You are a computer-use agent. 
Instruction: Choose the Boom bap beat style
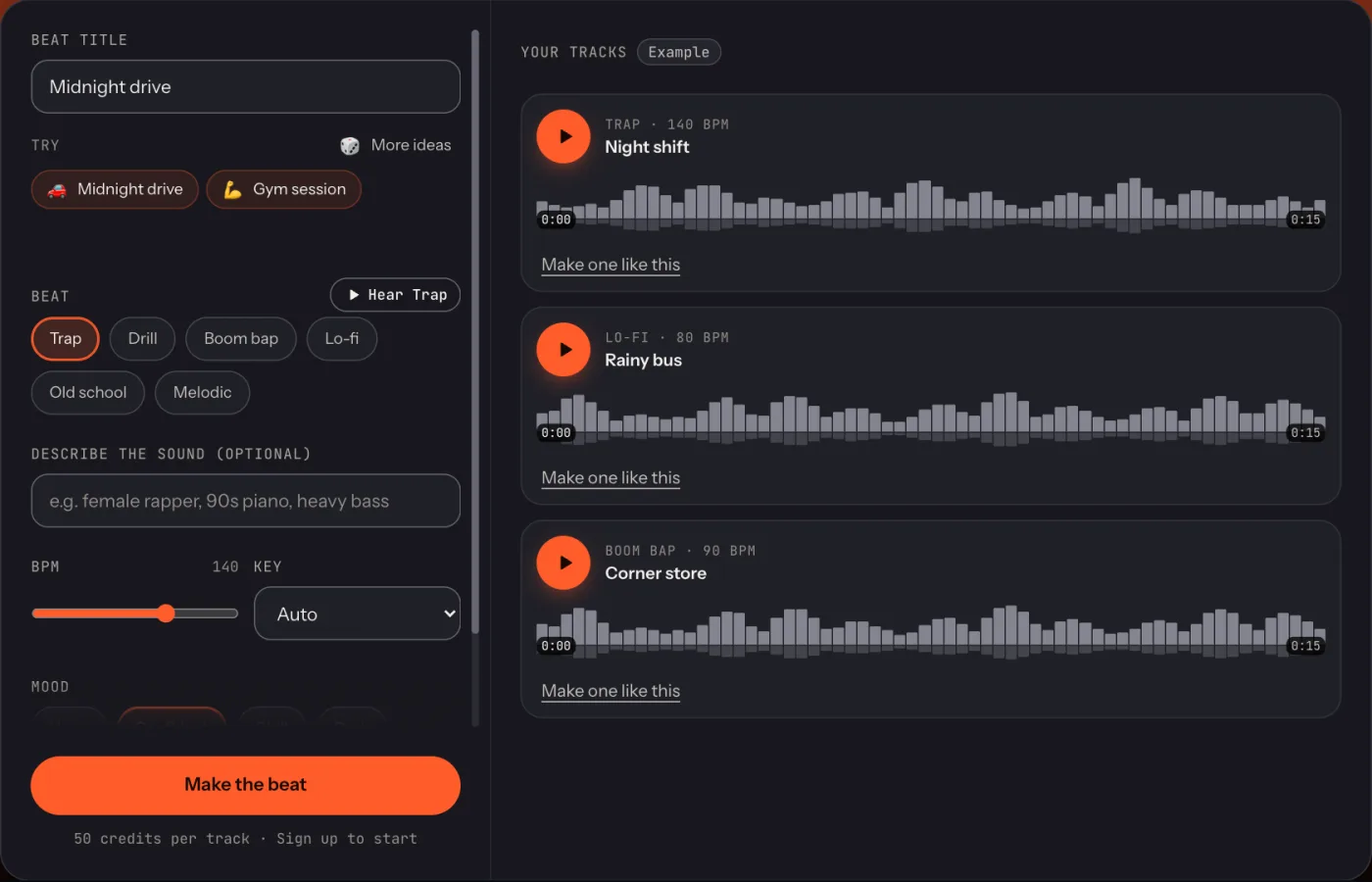241,339
